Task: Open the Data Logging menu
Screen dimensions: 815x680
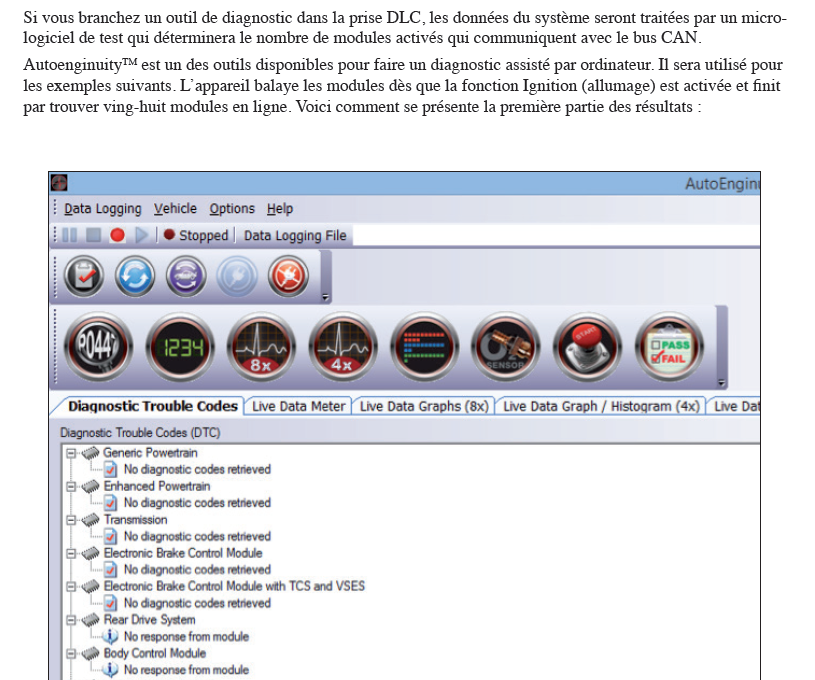Action: click(103, 208)
